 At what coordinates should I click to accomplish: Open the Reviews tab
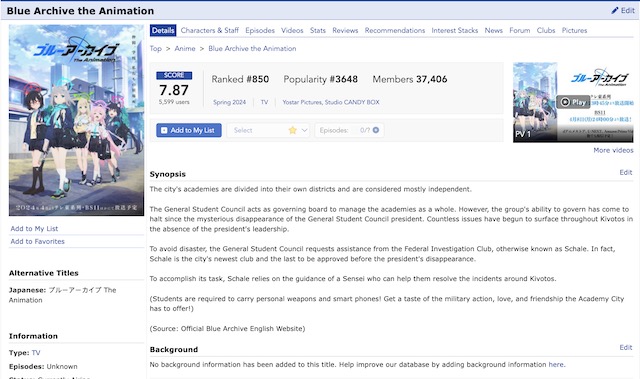tap(345, 30)
